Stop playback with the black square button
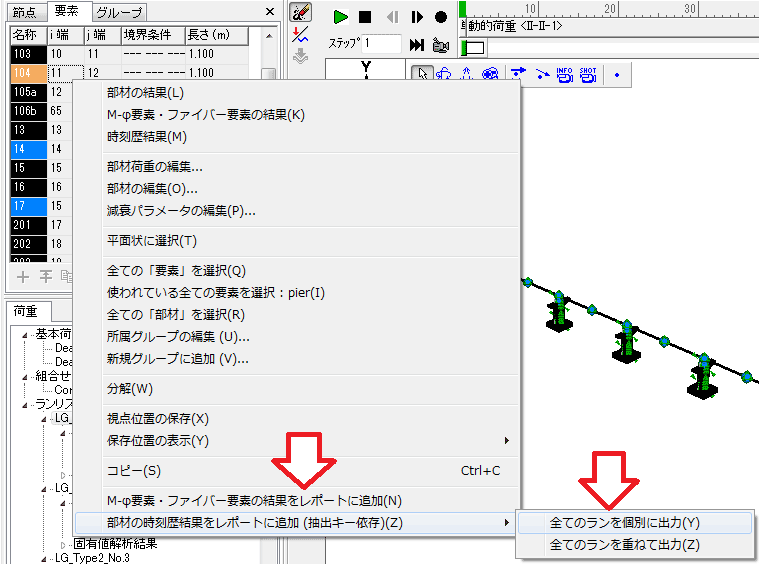This screenshot has width=759, height=573. click(365, 17)
